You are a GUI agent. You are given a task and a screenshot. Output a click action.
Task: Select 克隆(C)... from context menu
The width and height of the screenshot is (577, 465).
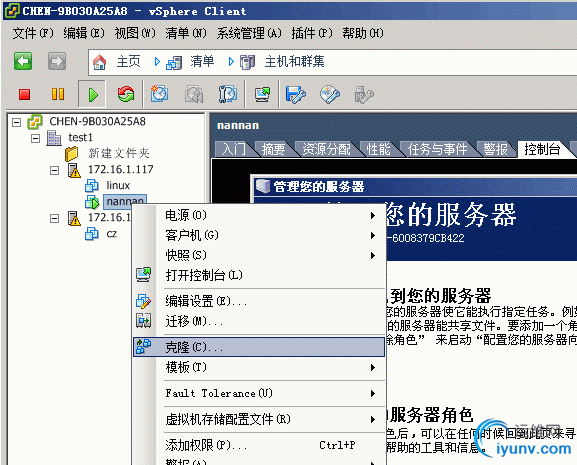(x=259, y=347)
